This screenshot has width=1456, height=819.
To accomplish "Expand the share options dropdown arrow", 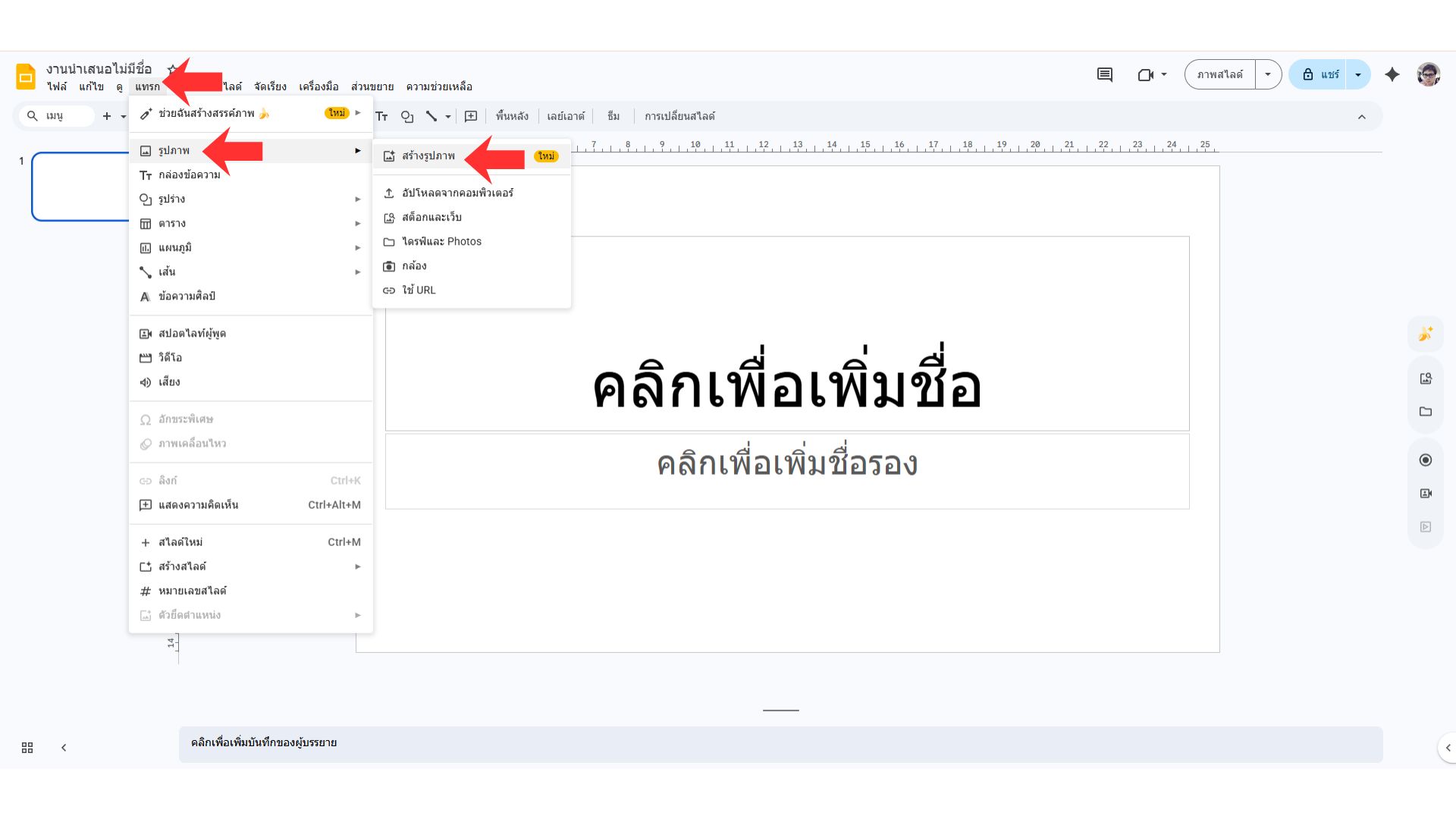I will point(1358,74).
